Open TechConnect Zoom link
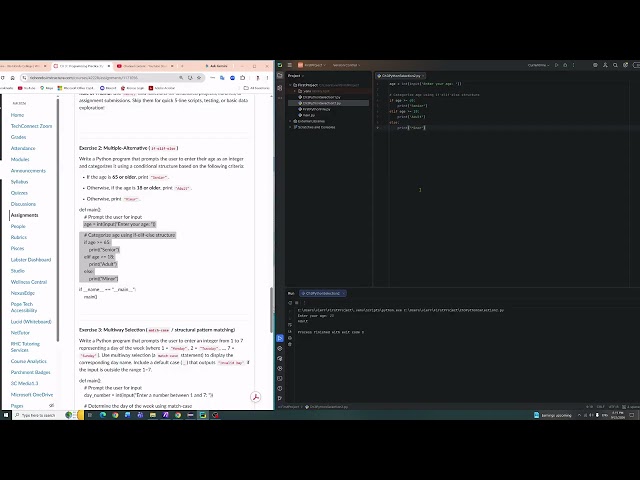 pyautogui.click(x=31, y=126)
